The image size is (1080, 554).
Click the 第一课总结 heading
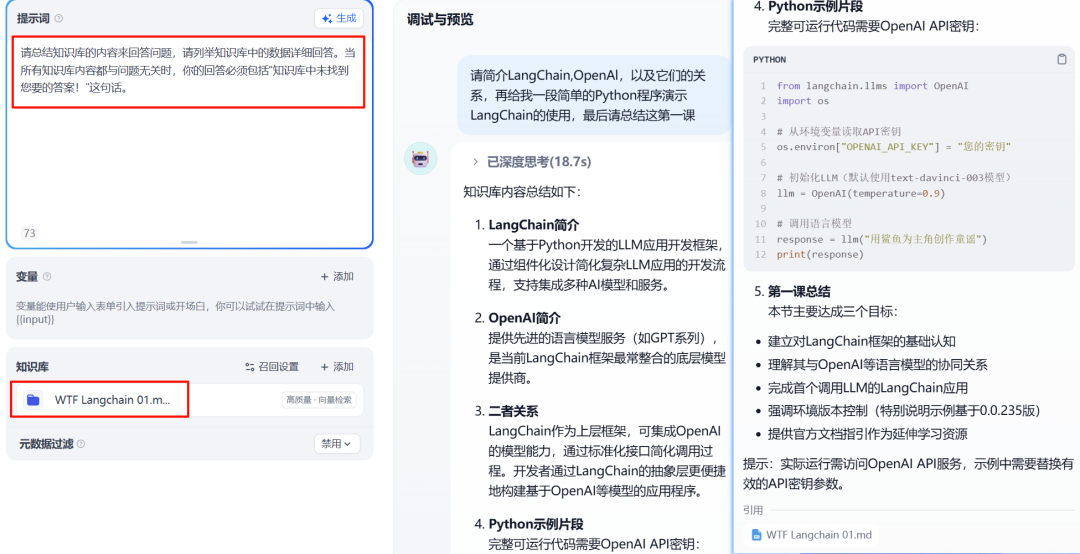[x=799, y=291]
